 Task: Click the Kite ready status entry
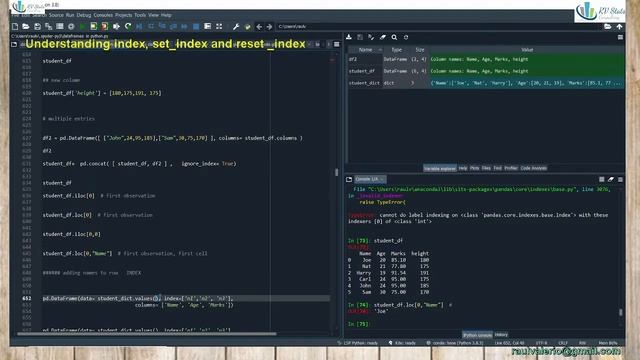pyautogui.click(x=402, y=343)
